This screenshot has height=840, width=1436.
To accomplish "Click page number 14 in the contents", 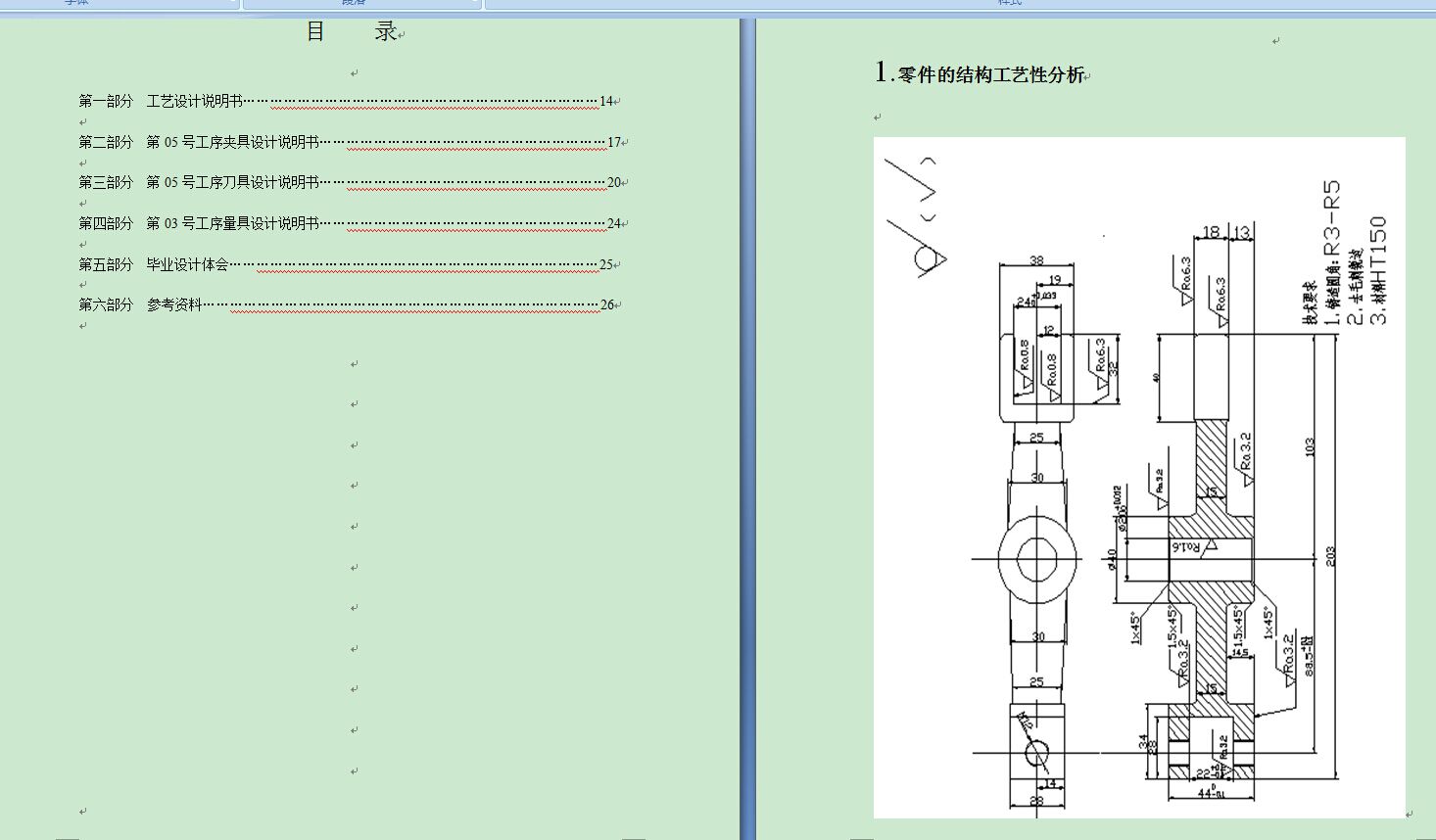I will tap(606, 101).
